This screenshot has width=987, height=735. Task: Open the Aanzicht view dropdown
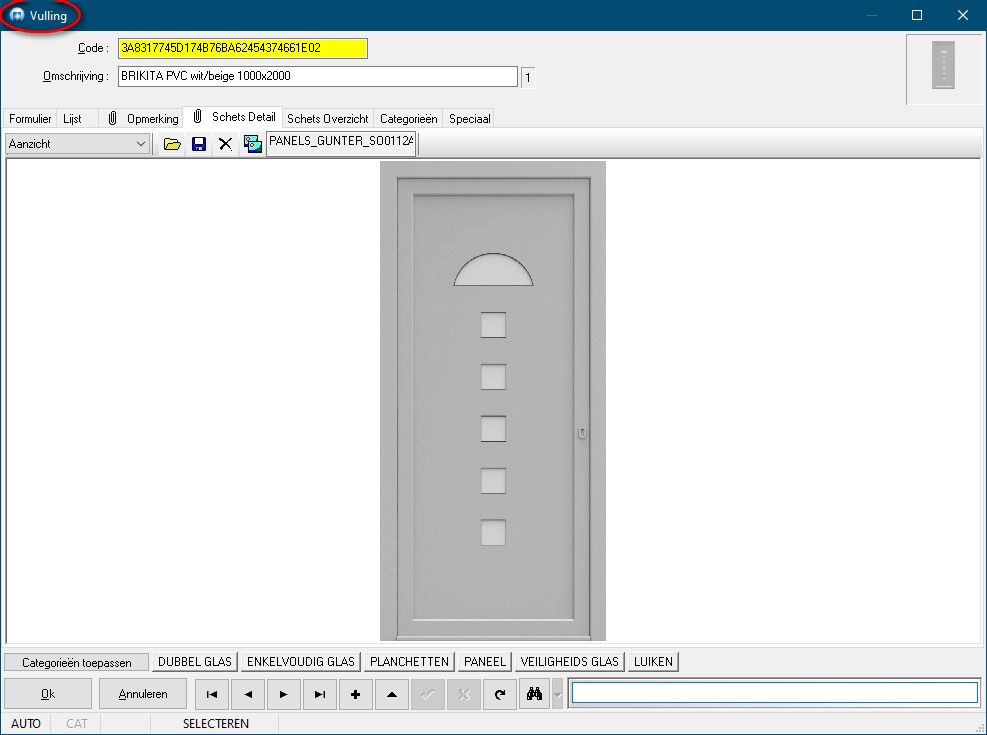77,144
